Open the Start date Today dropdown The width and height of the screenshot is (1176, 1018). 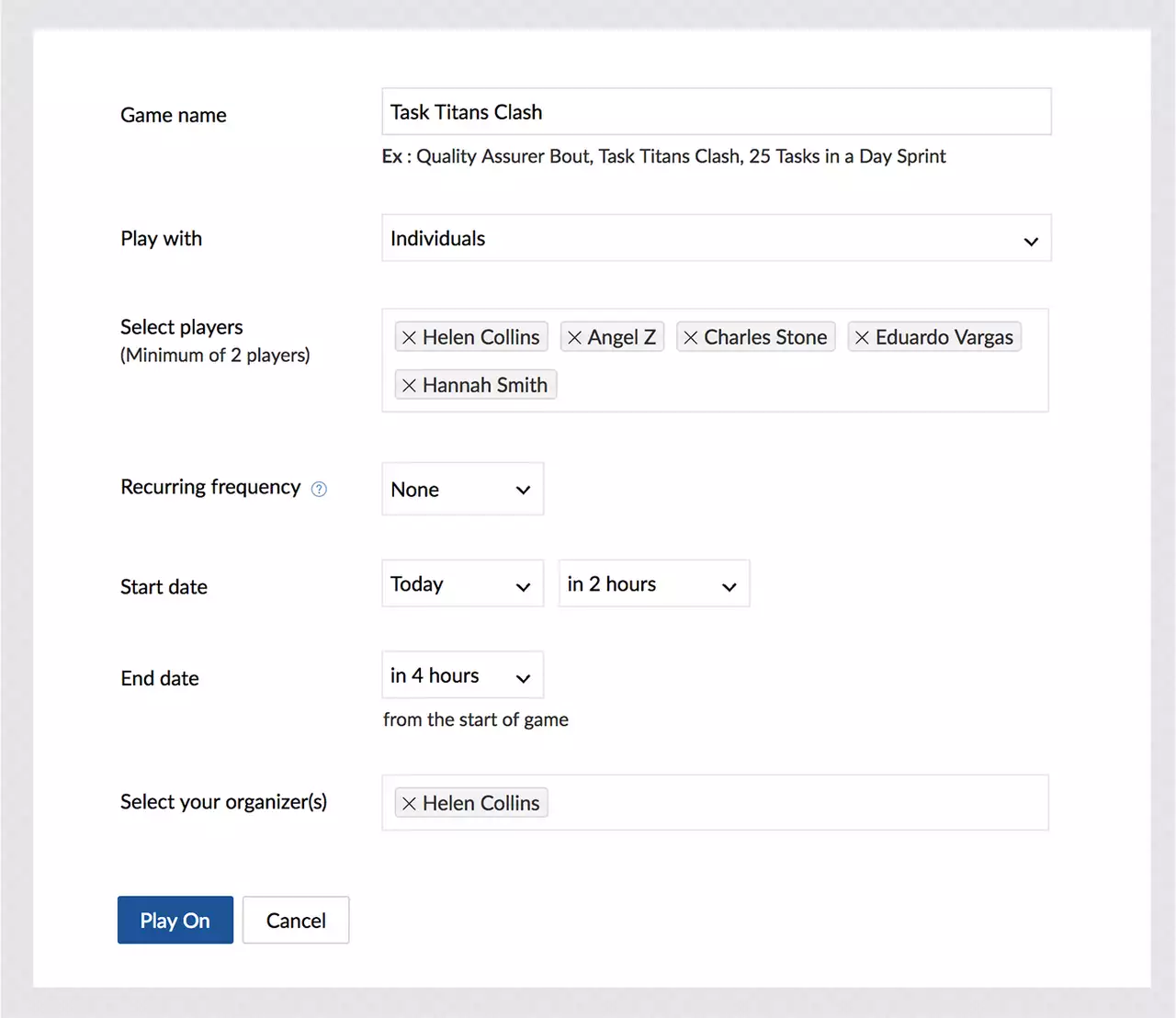(x=462, y=584)
